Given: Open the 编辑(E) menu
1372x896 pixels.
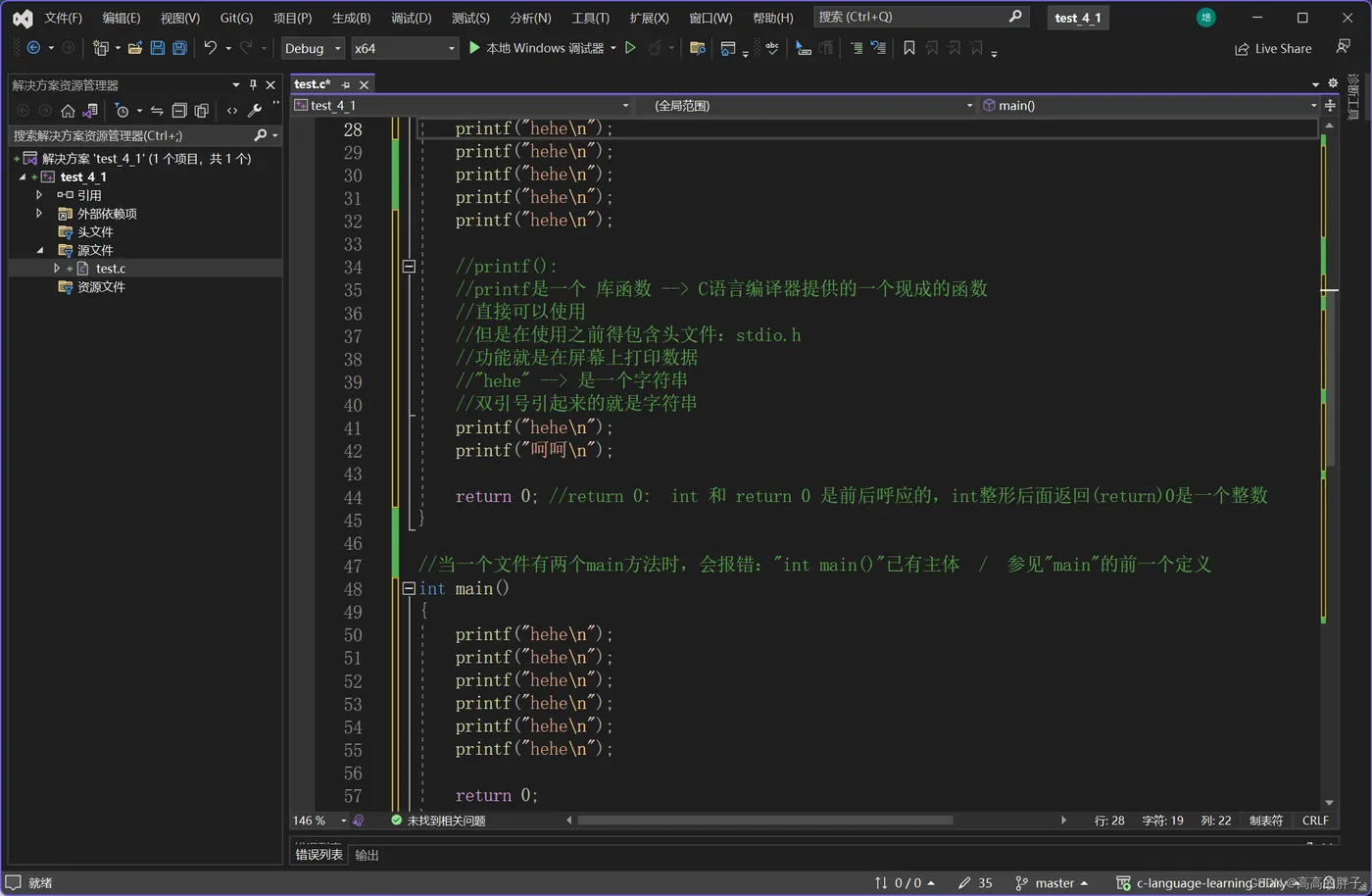Looking at the screenshot, I should click(122, 18).
